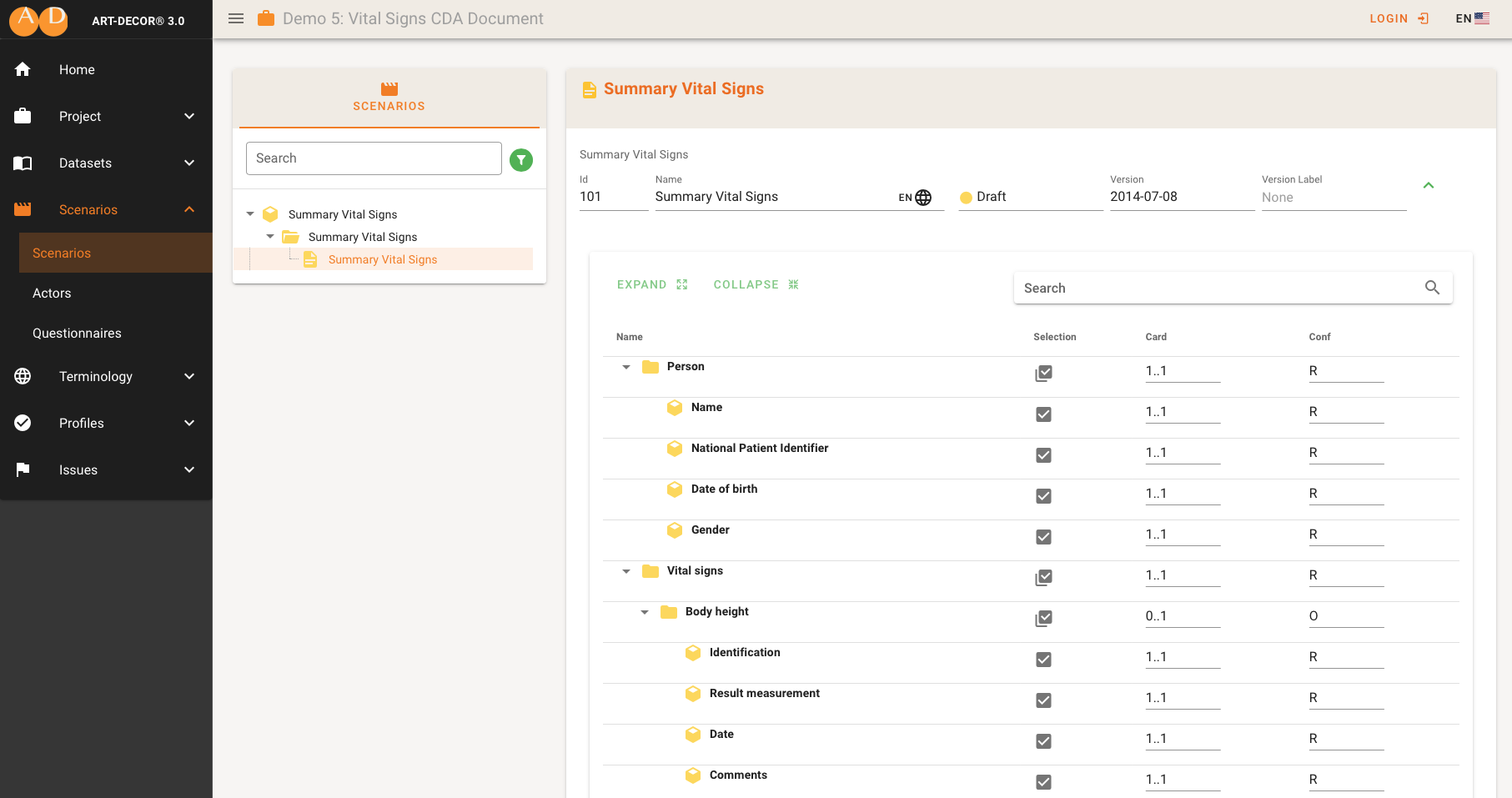Click the yellow Draft status indicator
The image size is (1512, 798).
(966, 198)
